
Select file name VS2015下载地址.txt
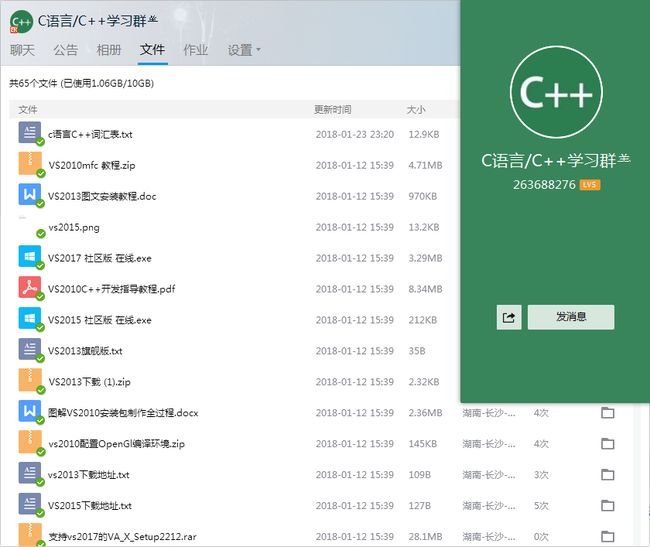(90, 506)
